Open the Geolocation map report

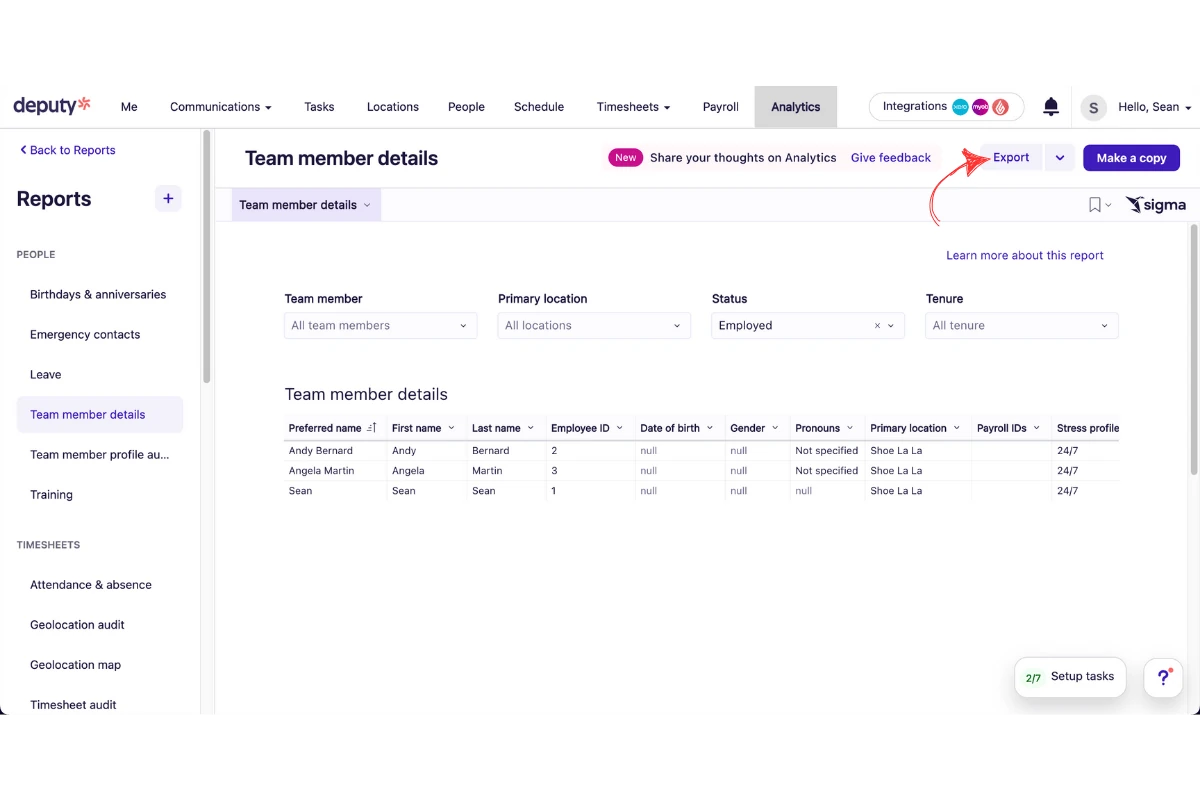pos(75,665)
